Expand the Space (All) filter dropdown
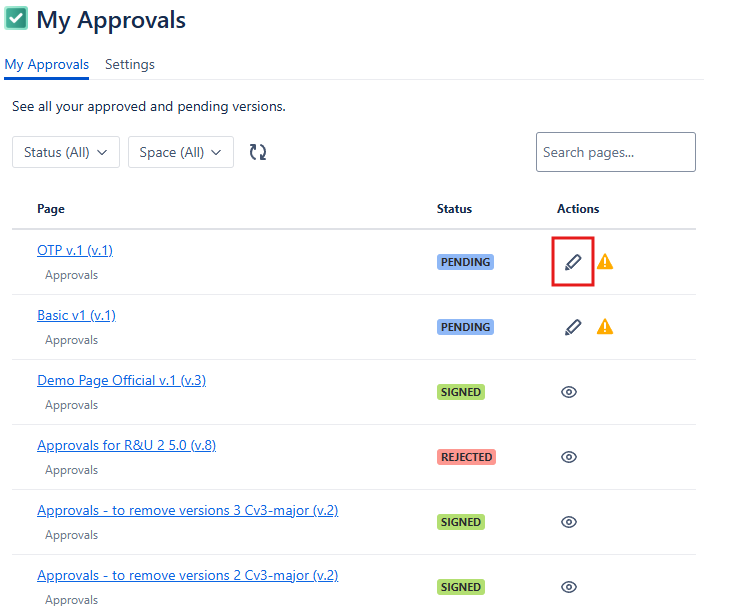Screen dimensions: 745x607 pos(180,152)
